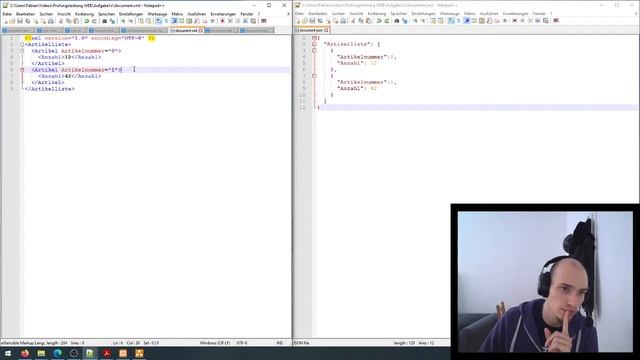Click Save icon in left XML window toolbar
The width and height of the screenshot is (640, 360).
20,21
